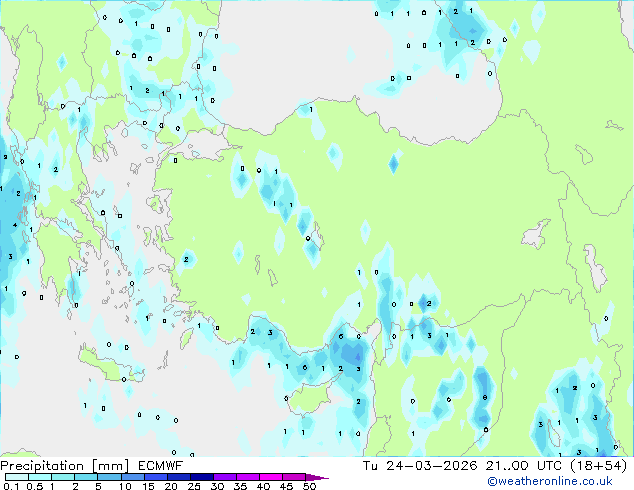Click the 30–35 mm legend color swatch

click(x=224, y=477)
